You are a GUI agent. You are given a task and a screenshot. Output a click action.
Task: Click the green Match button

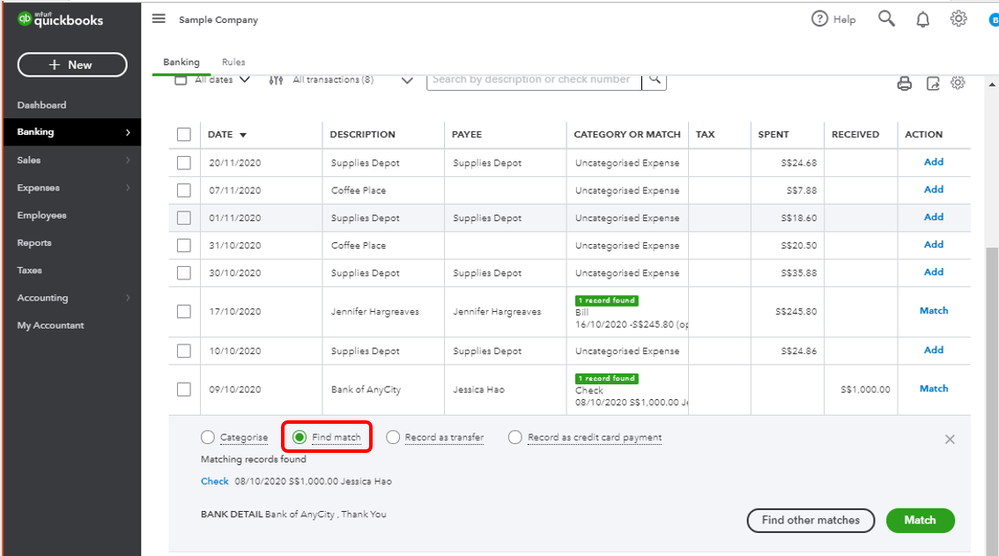920,520
